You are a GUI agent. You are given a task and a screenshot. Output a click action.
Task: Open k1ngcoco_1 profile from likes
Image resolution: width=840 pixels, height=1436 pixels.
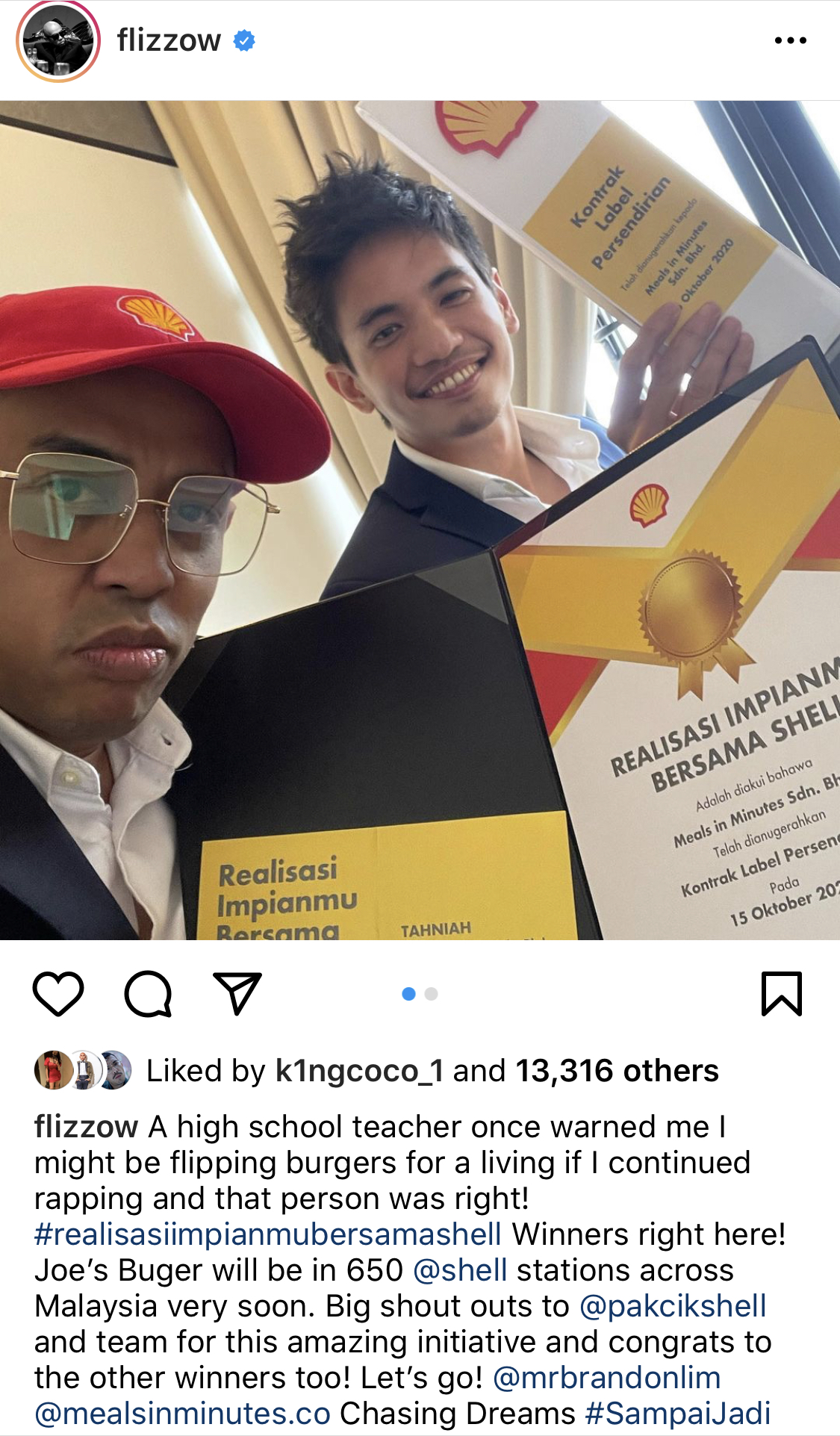tap(360, 1071)
